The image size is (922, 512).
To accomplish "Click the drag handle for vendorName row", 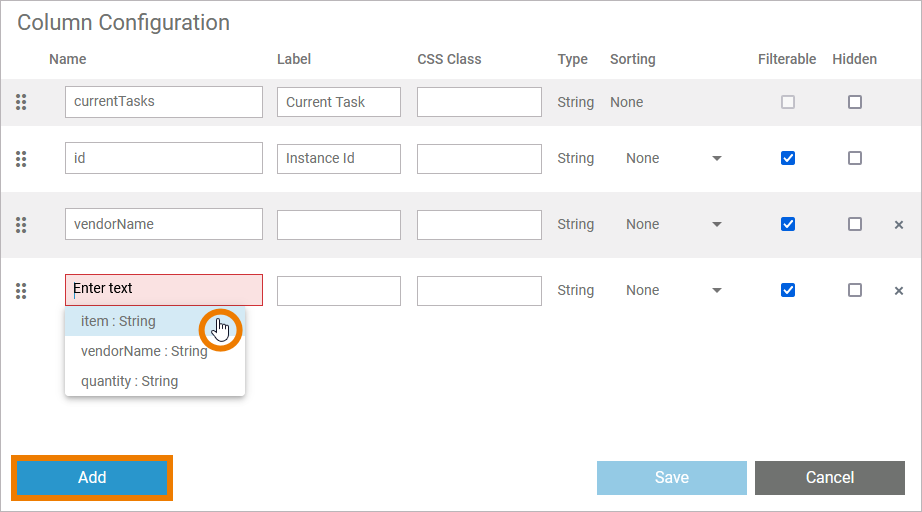I will coord(21,224).
